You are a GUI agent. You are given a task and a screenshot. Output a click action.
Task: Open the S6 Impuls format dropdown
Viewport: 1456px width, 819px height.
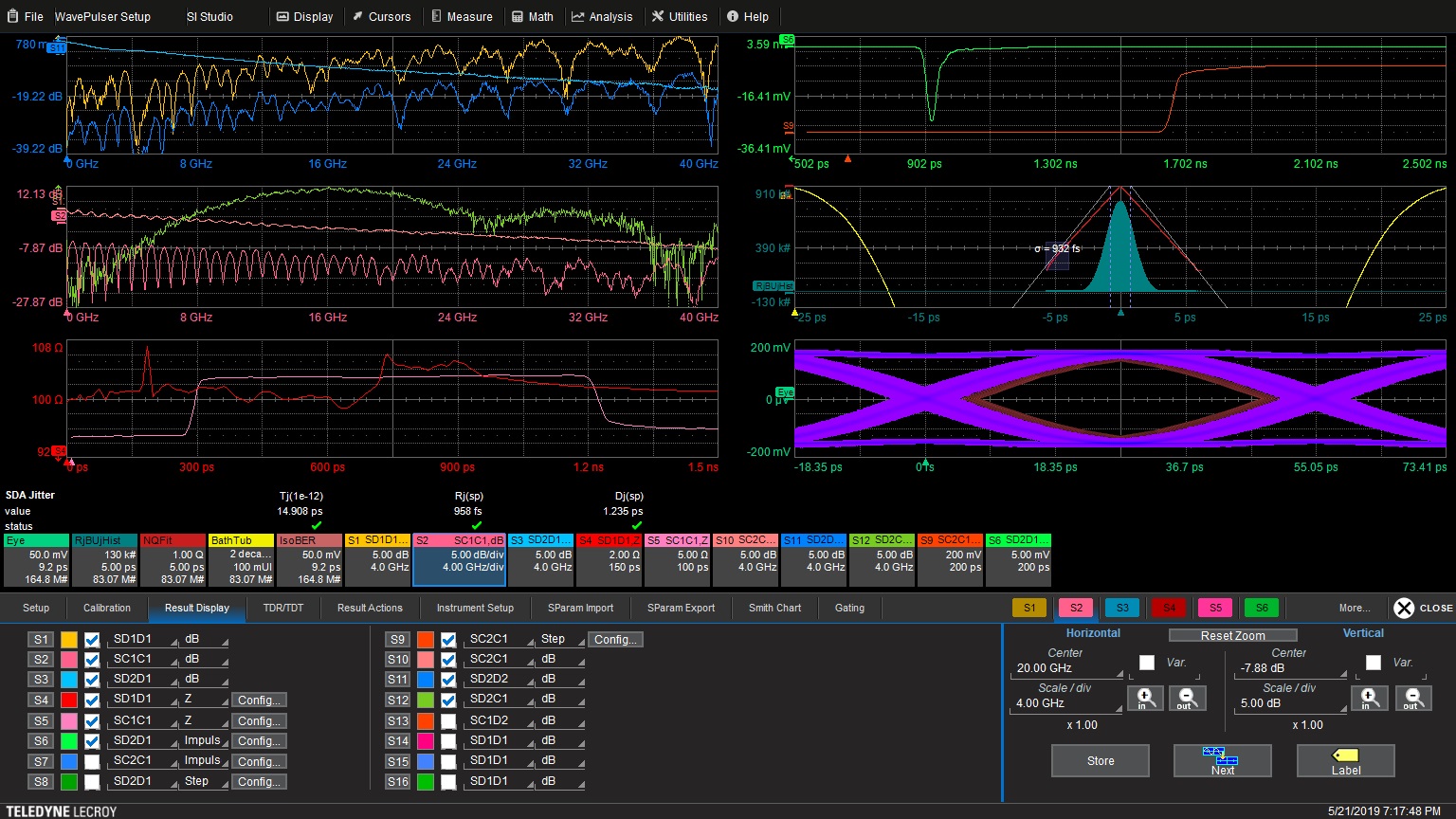coord(205,740)
